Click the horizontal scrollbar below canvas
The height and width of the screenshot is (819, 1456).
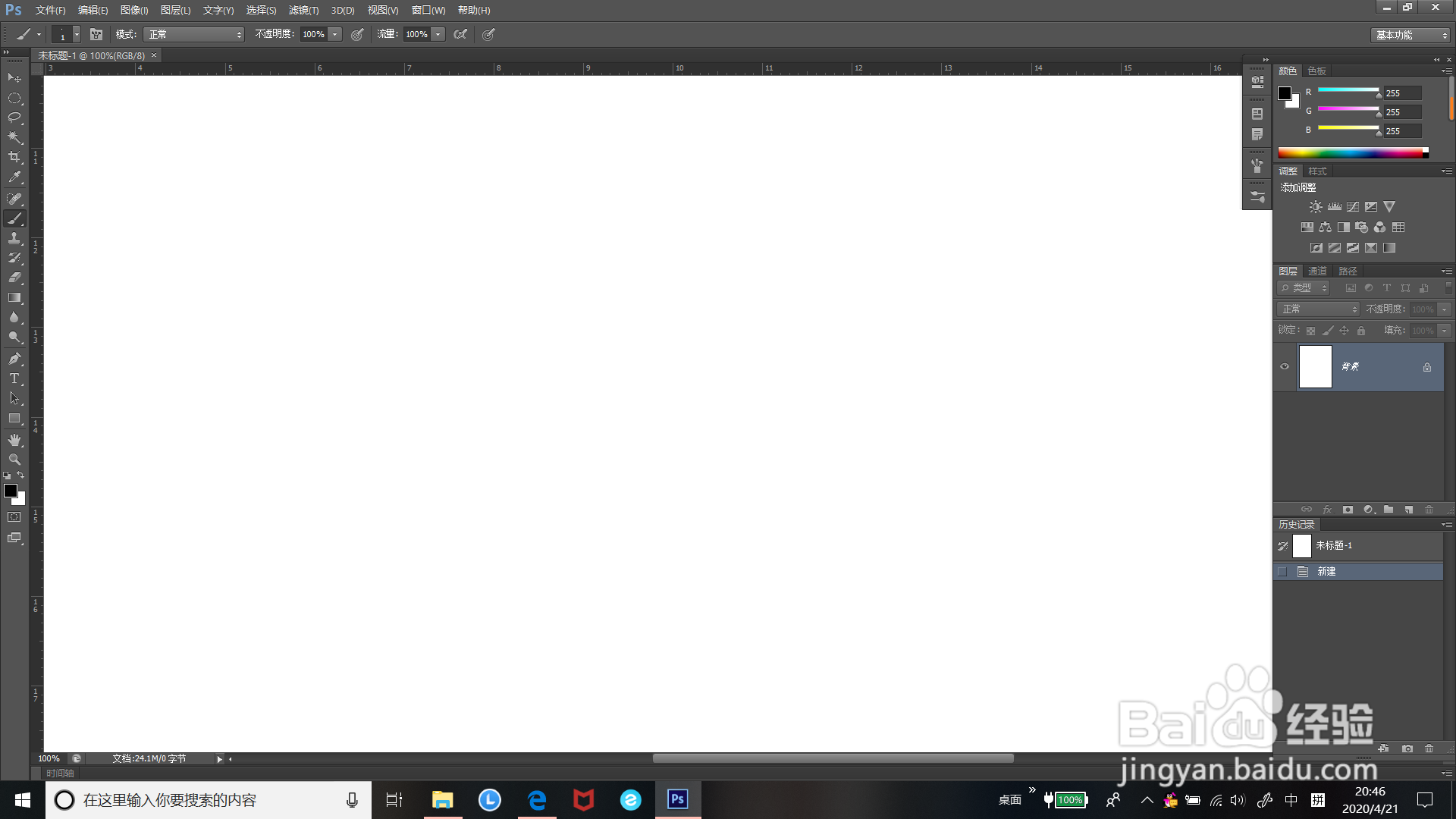pyautogui.click(x=833, y=758)
